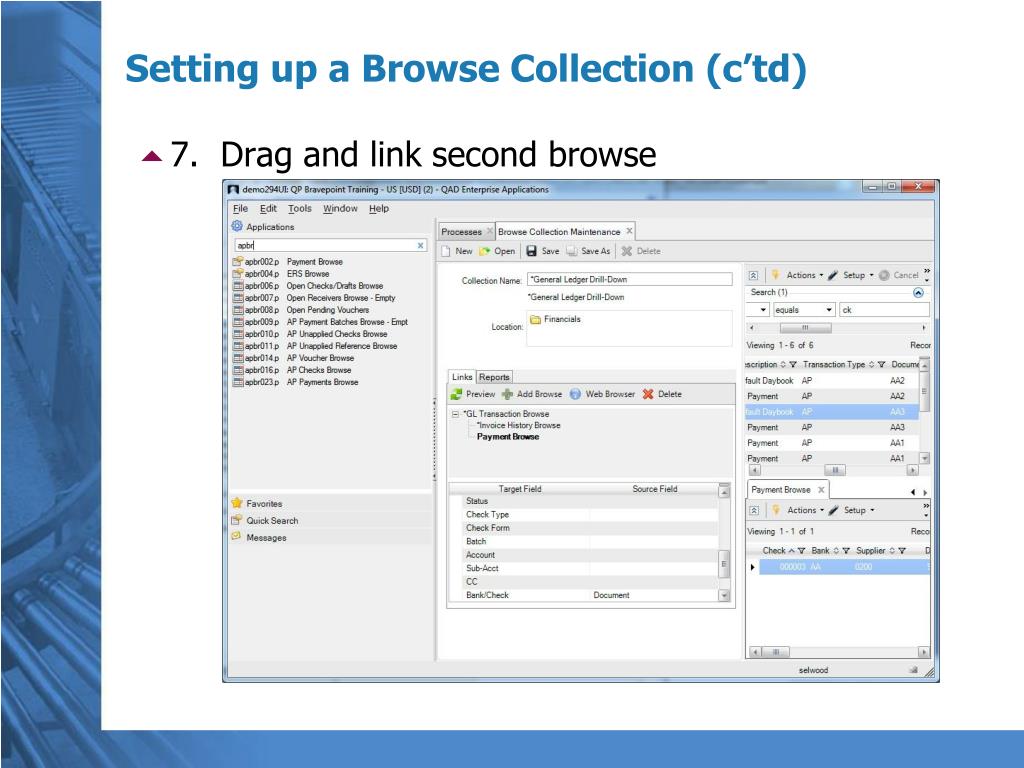
Task: Click the collapse-panel icon left of the upper Actions
Action: coord(753,276)
